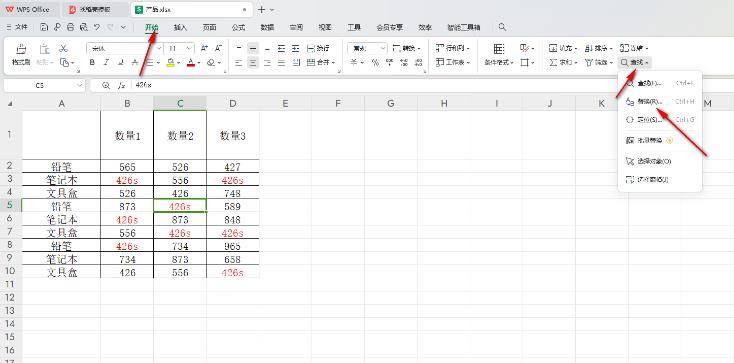This screenshot has height=363, width=734.
Task: Toggle underline formatting with the U button
Action: 121,62
